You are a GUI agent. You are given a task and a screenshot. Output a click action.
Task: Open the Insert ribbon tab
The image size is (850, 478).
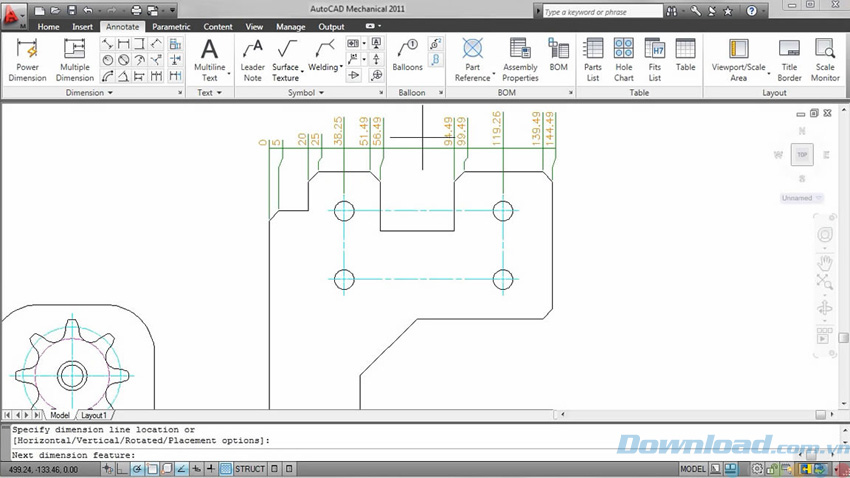pyautogui.click(x=82, y=27)
